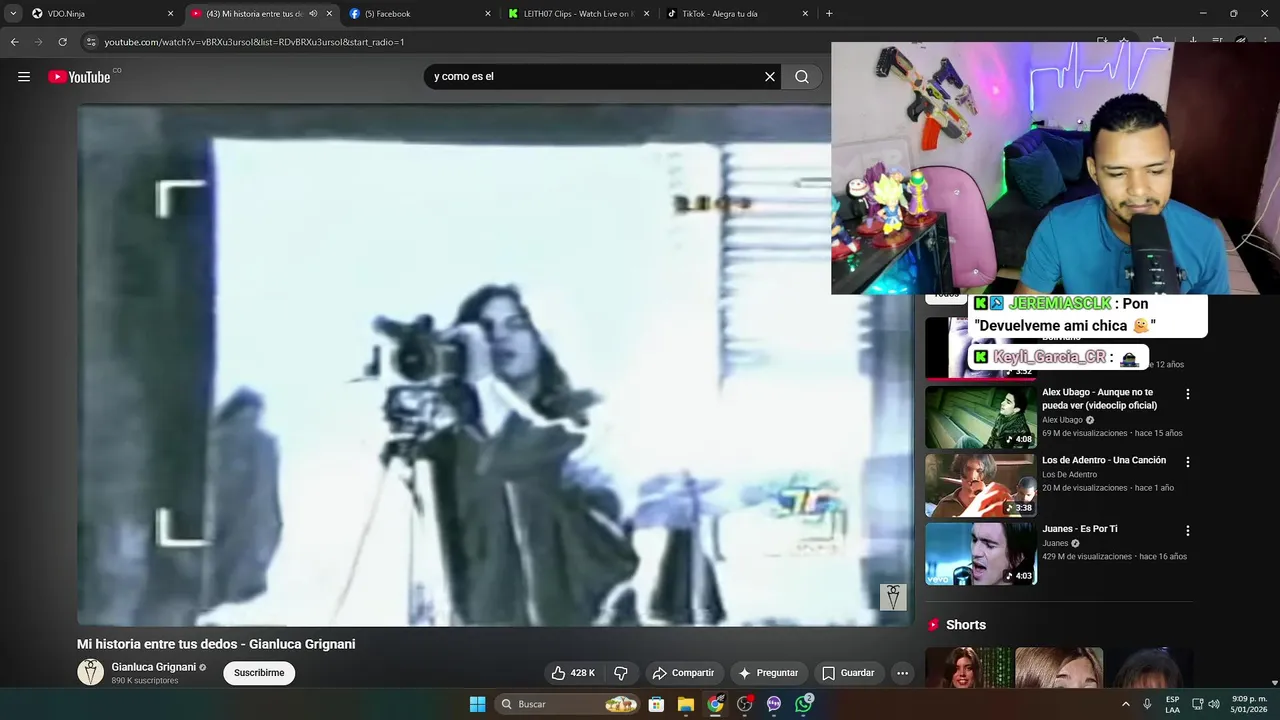The height and width of the screenshot is (720, 1280).
Task: Subscribe via Suscribirme button
Action: (259, 673)
